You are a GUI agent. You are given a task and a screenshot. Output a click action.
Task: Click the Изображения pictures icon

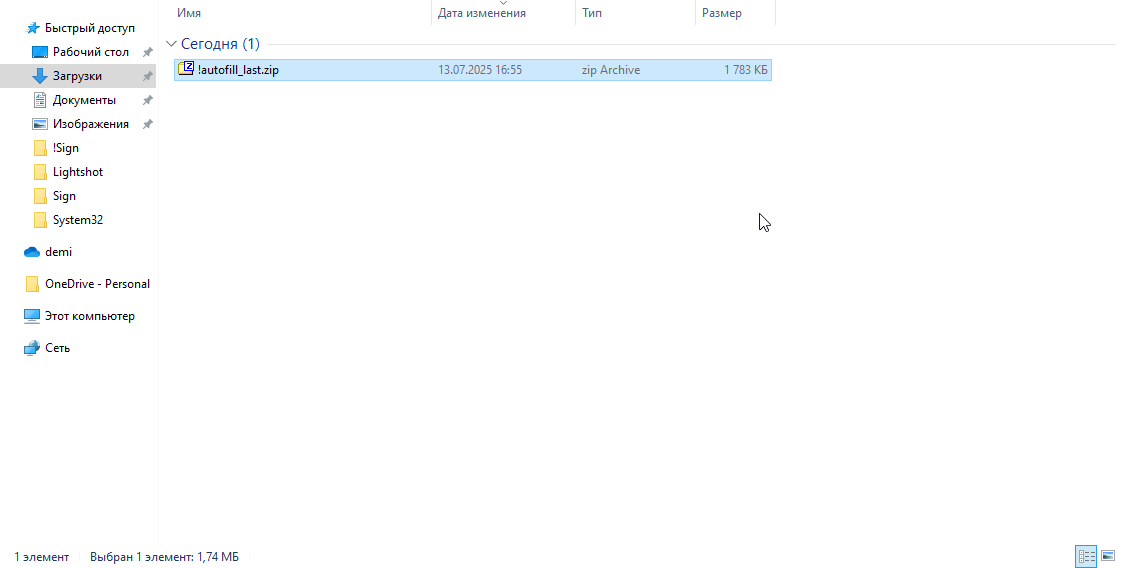[x=40, y=124]
